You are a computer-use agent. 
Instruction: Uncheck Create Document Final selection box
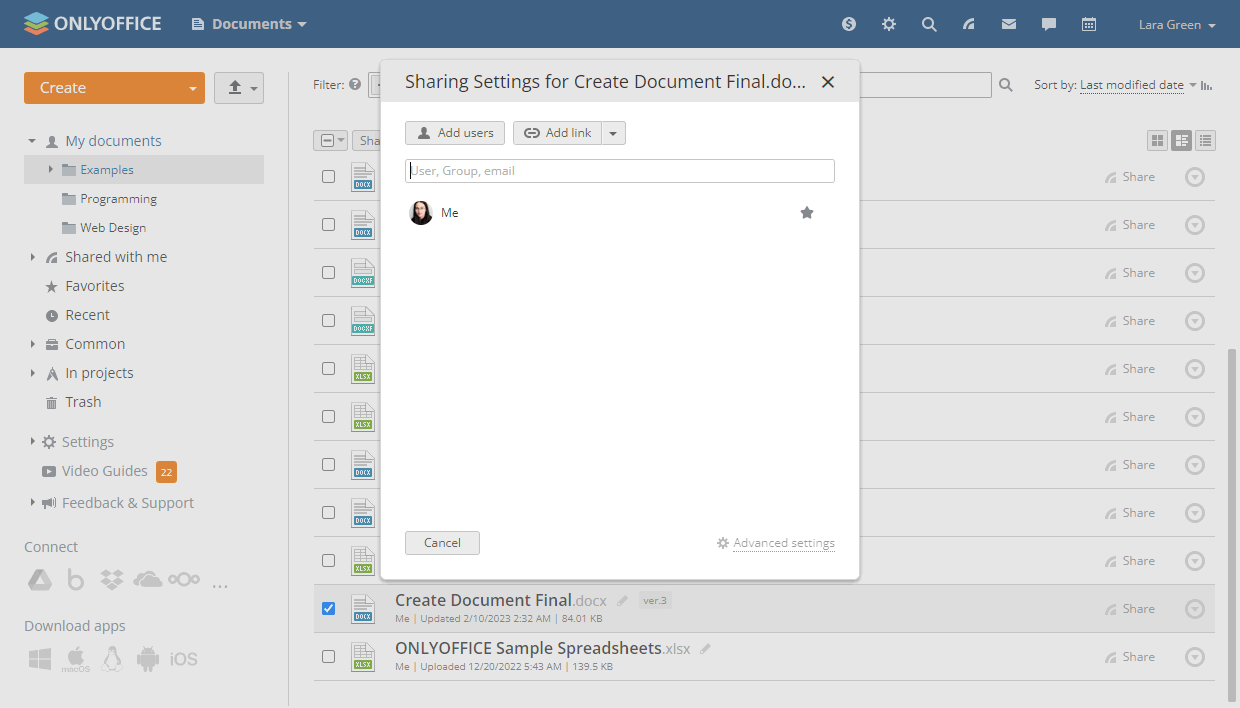point(328,608)
